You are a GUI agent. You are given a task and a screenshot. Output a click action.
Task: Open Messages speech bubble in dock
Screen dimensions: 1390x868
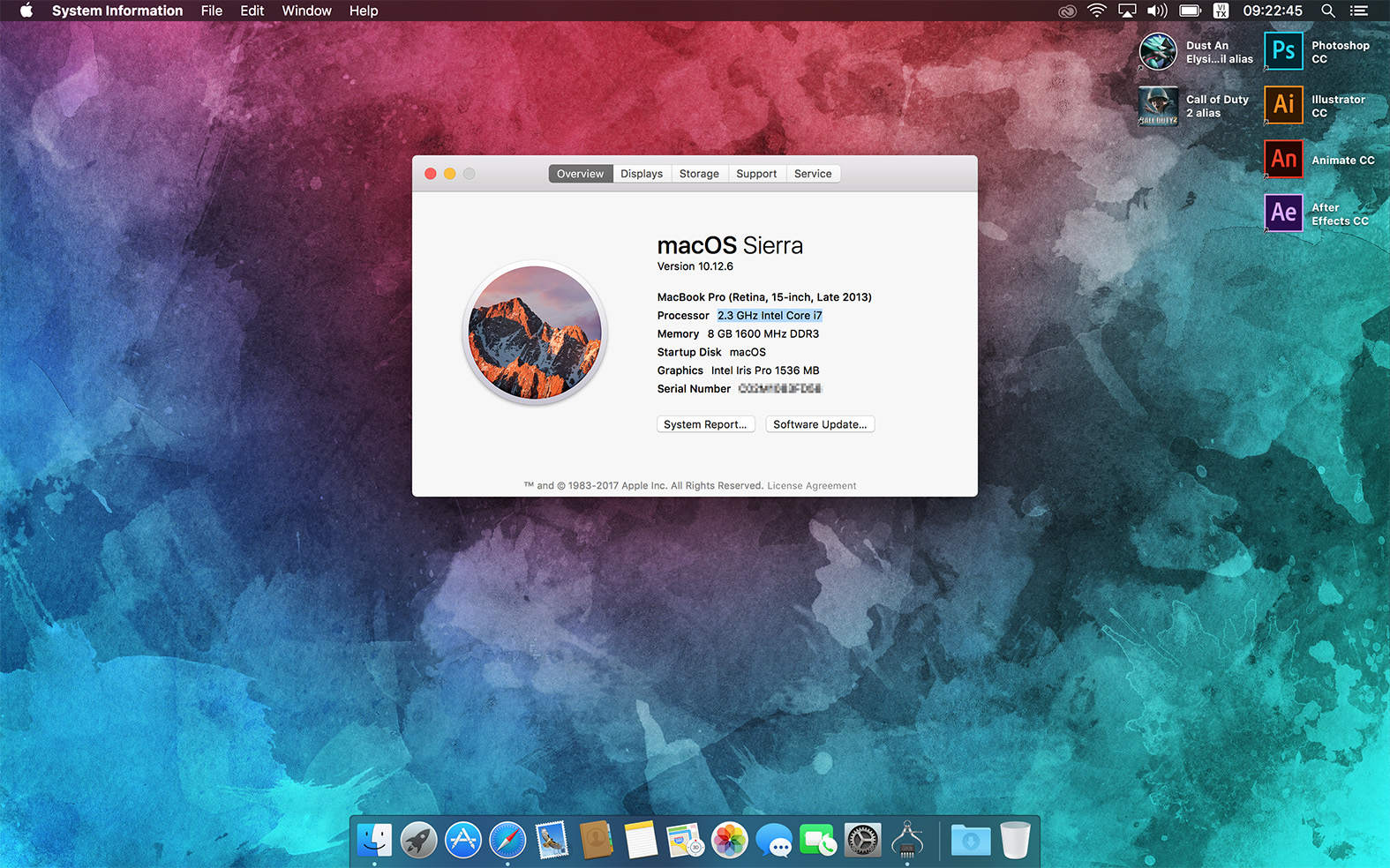click(x=774, y=840)
